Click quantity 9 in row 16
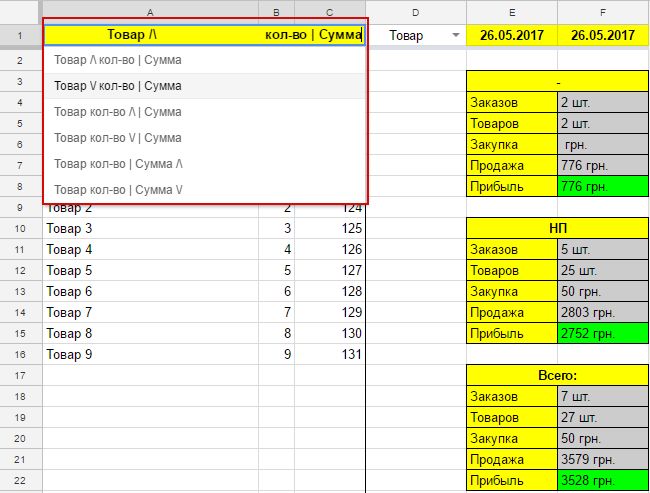 (x=276, y=355)
